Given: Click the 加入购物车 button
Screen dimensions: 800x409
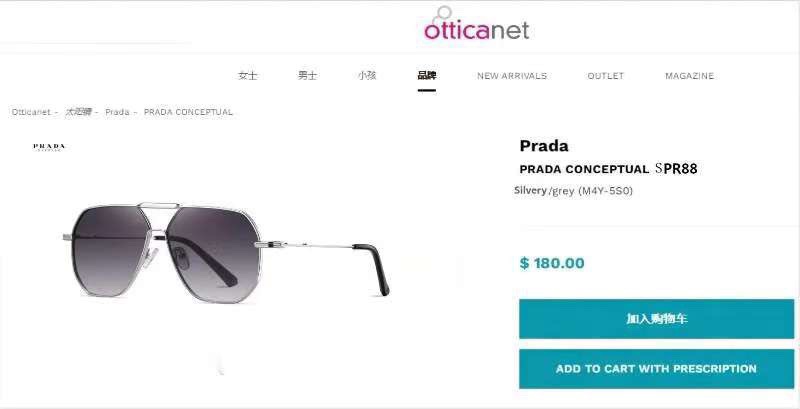Looking at the screenshot, I should [657, 319].
